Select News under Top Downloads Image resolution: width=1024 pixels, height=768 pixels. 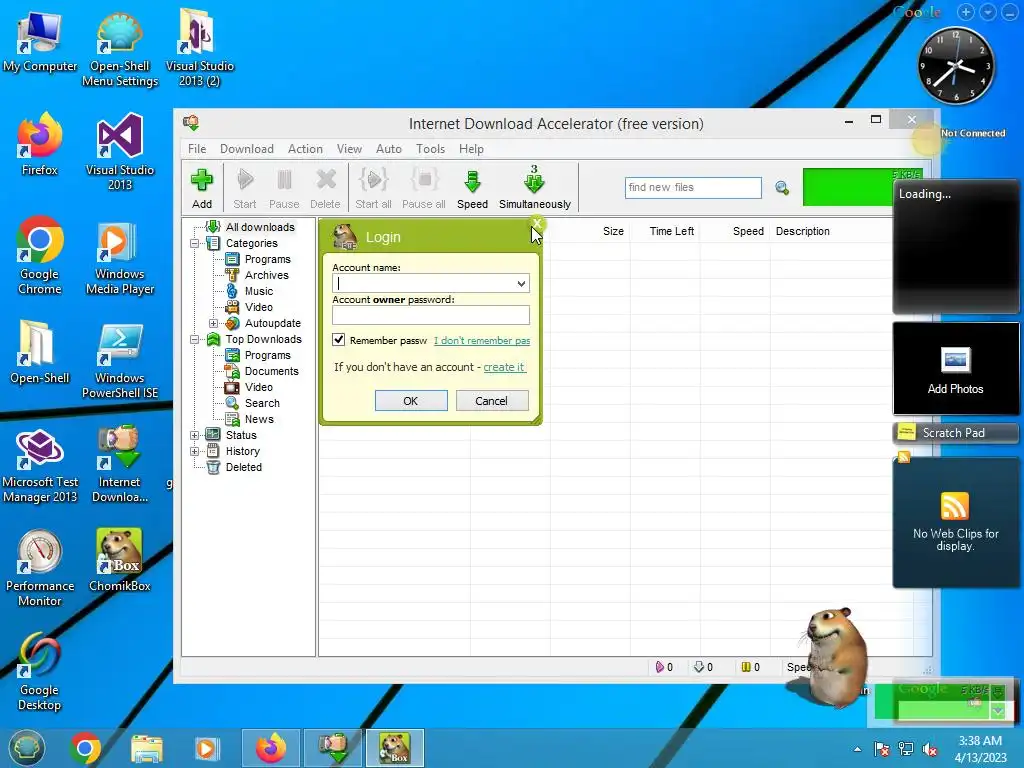(x=259, y=419)
